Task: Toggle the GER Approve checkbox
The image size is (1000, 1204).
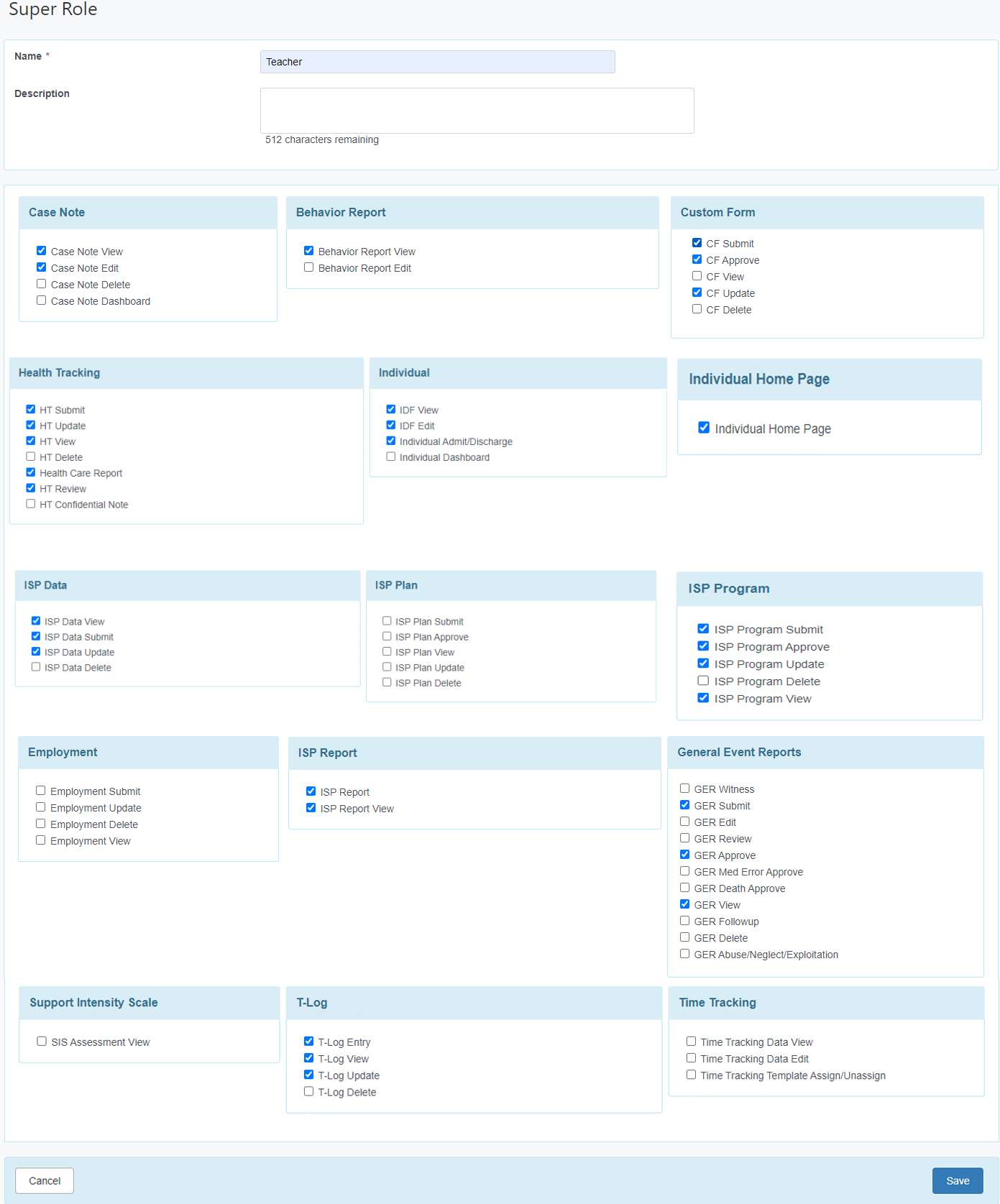Action: point(684,855)
